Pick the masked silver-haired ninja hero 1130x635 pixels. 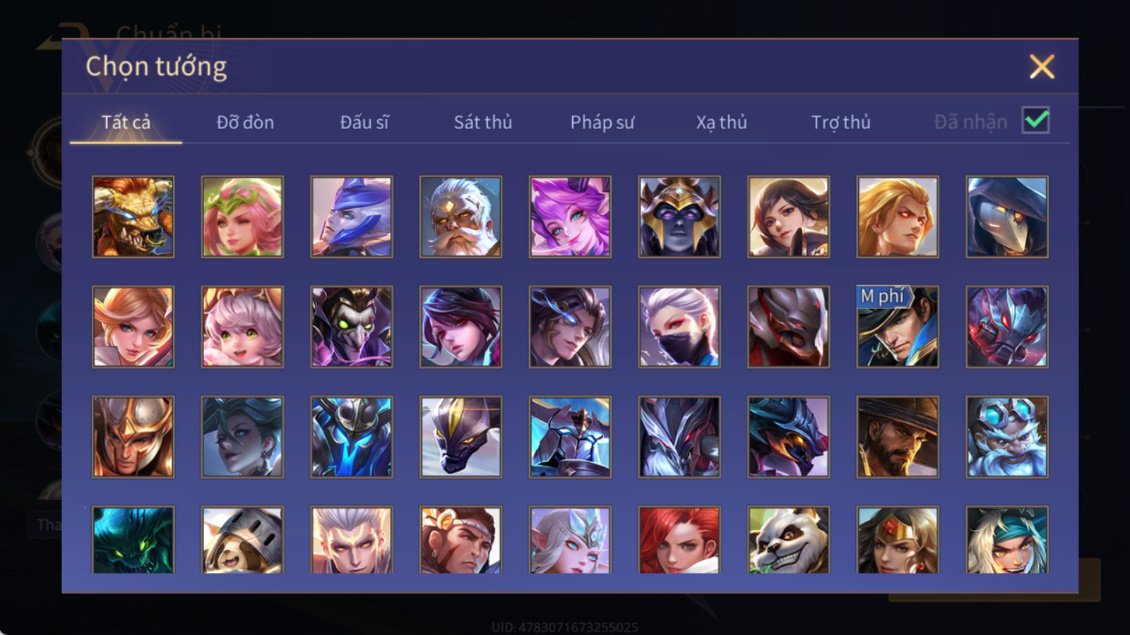pos(679,327)
